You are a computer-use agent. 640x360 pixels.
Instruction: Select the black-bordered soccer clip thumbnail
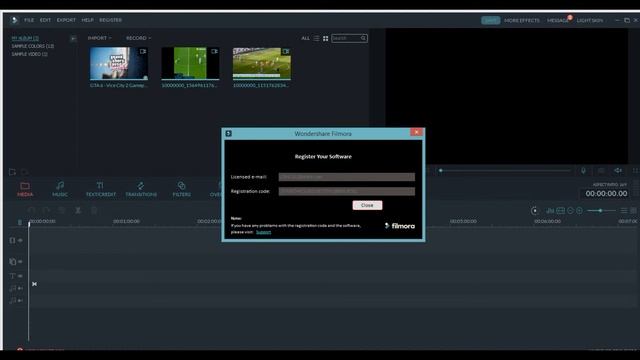pyautogui.click(x=190, y=63)
